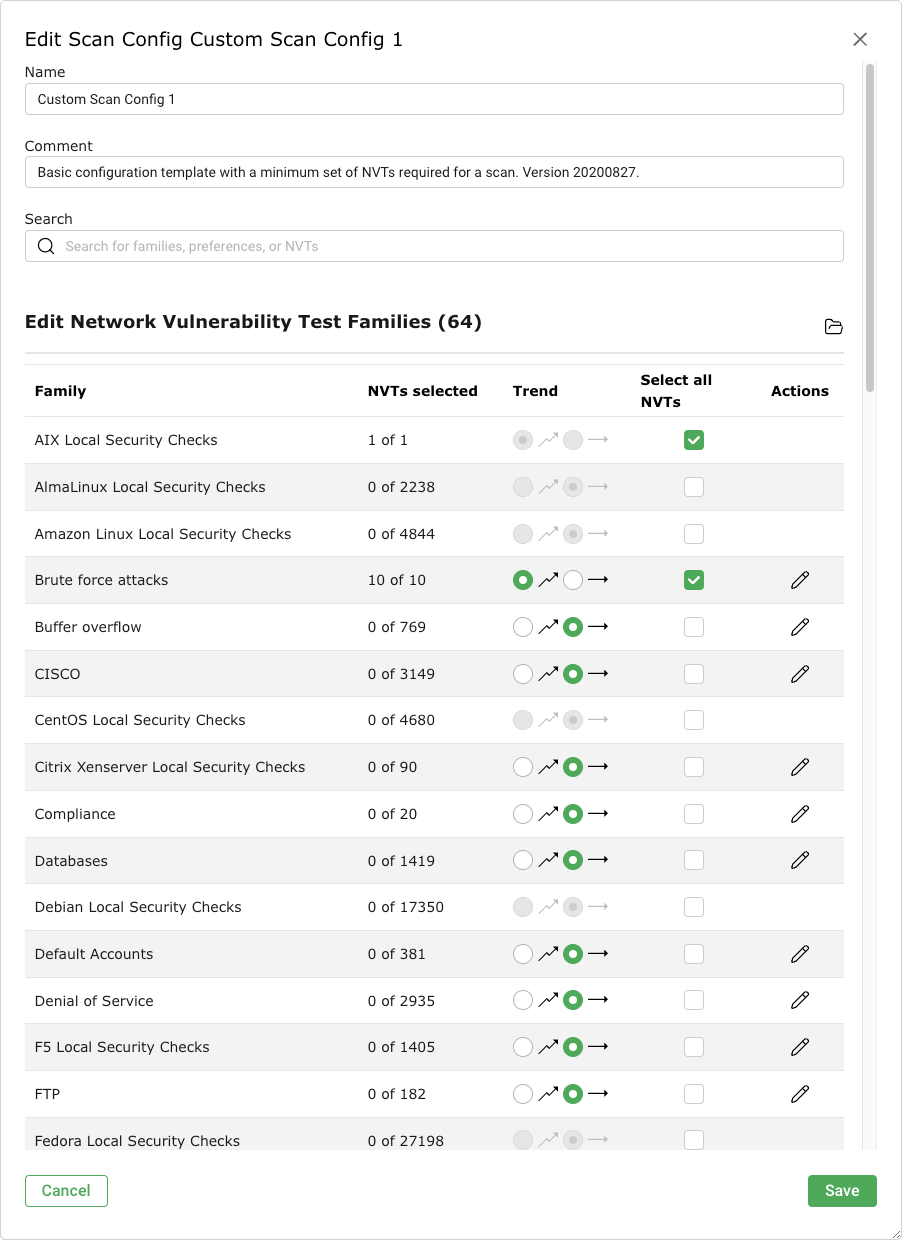Click the edit pencil for Brute force attacks
This screenshot has height=1240, width=902.
click(799, 580)
